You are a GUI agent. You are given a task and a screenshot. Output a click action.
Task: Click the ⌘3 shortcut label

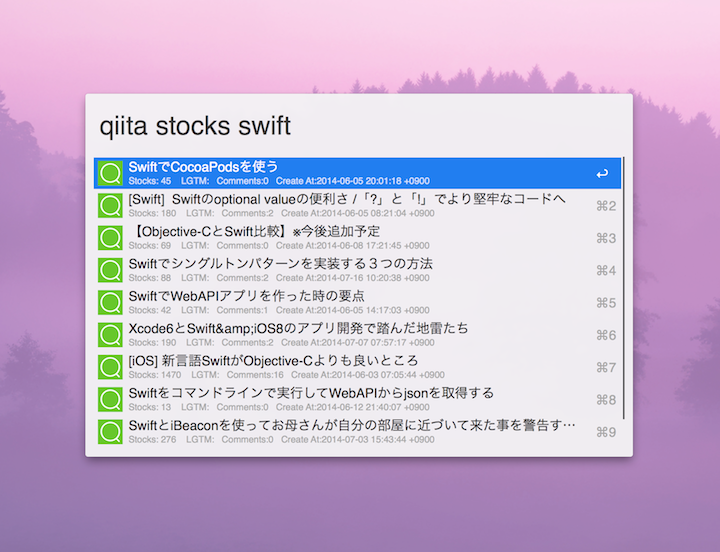point(606,238)
